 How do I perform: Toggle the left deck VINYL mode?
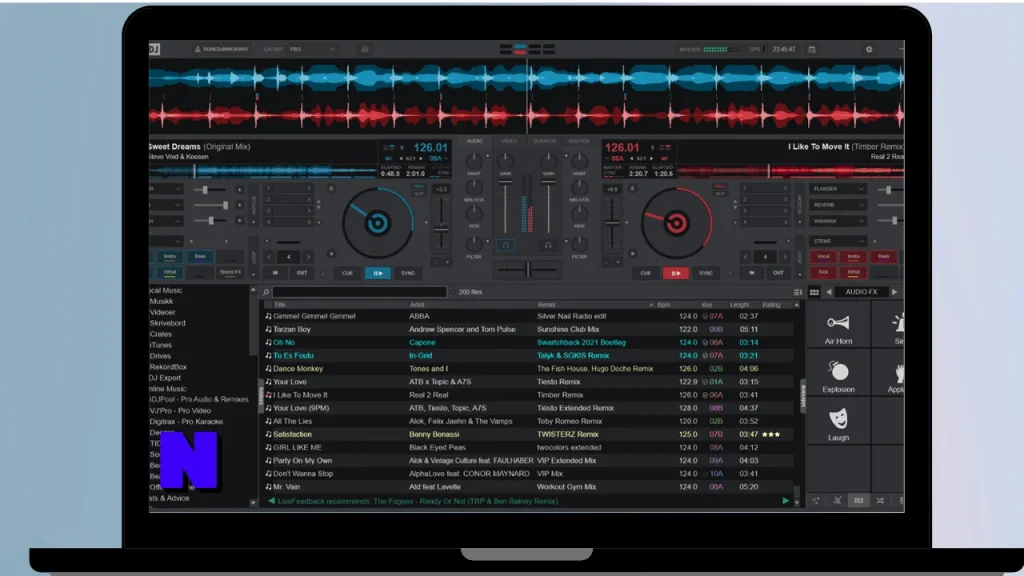click(x=419, y=187)
